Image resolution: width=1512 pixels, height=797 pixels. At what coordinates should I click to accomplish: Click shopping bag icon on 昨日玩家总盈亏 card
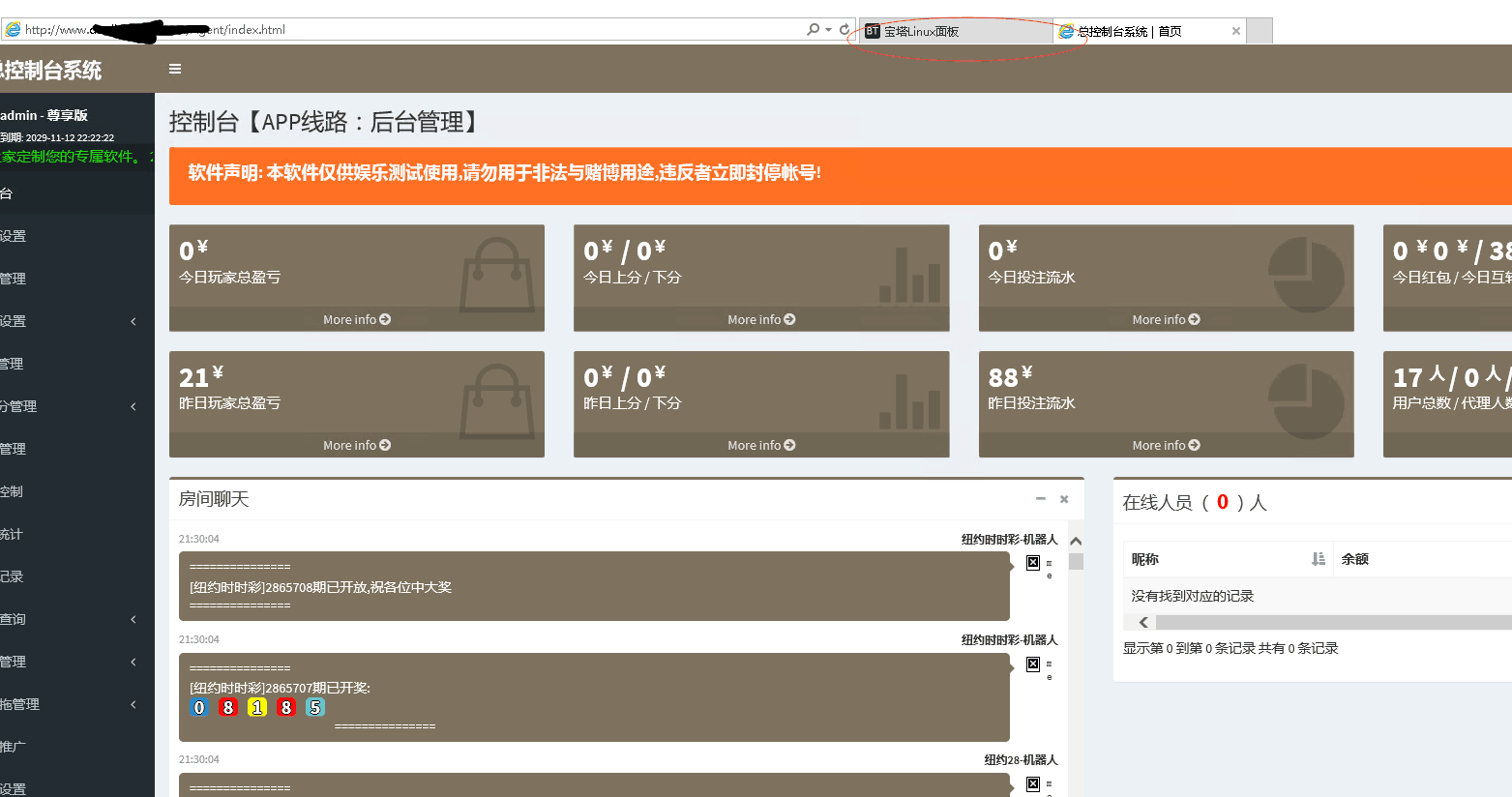(x=496, y=399)
